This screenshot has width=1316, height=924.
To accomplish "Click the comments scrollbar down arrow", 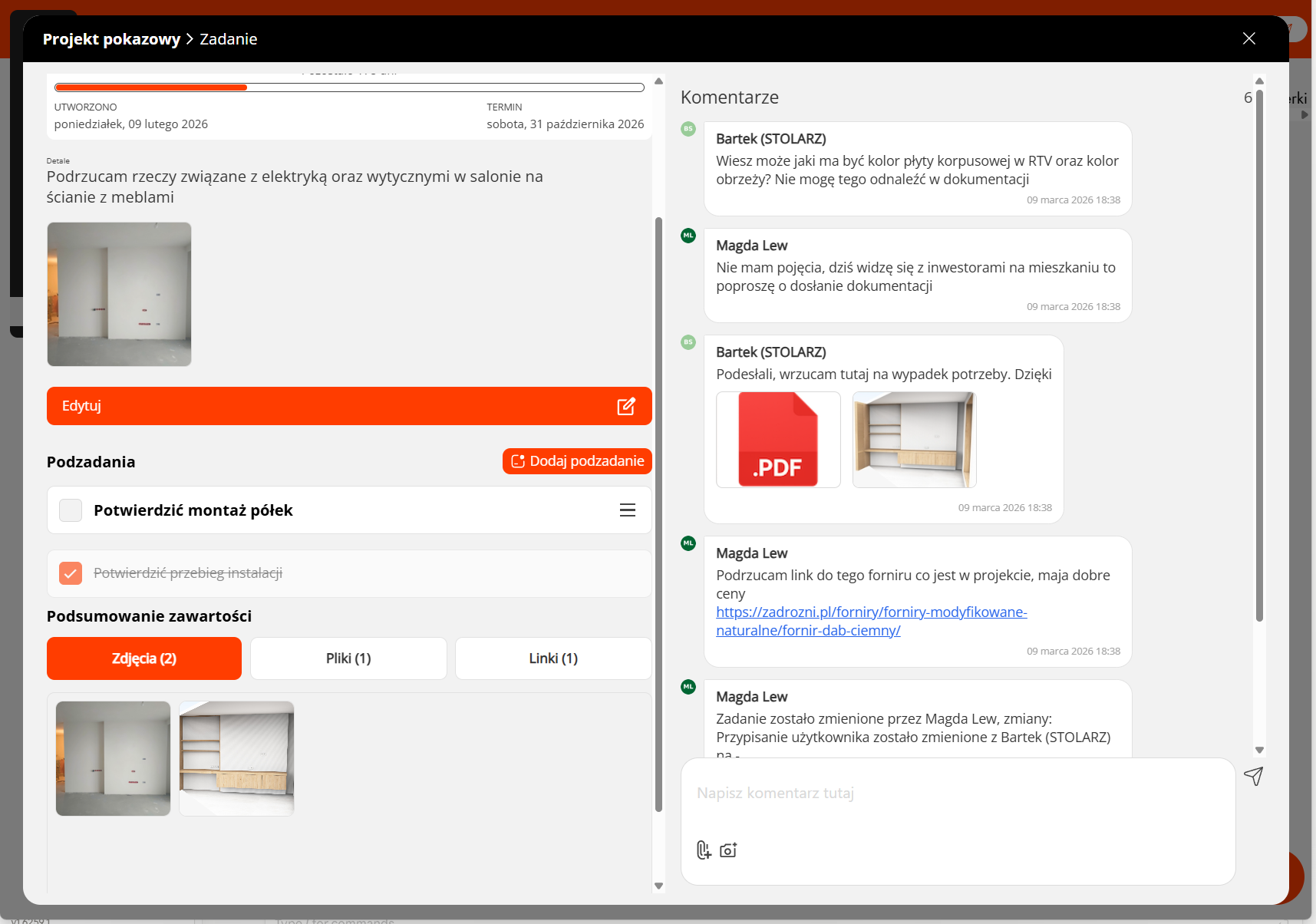I will point(1259,750).
